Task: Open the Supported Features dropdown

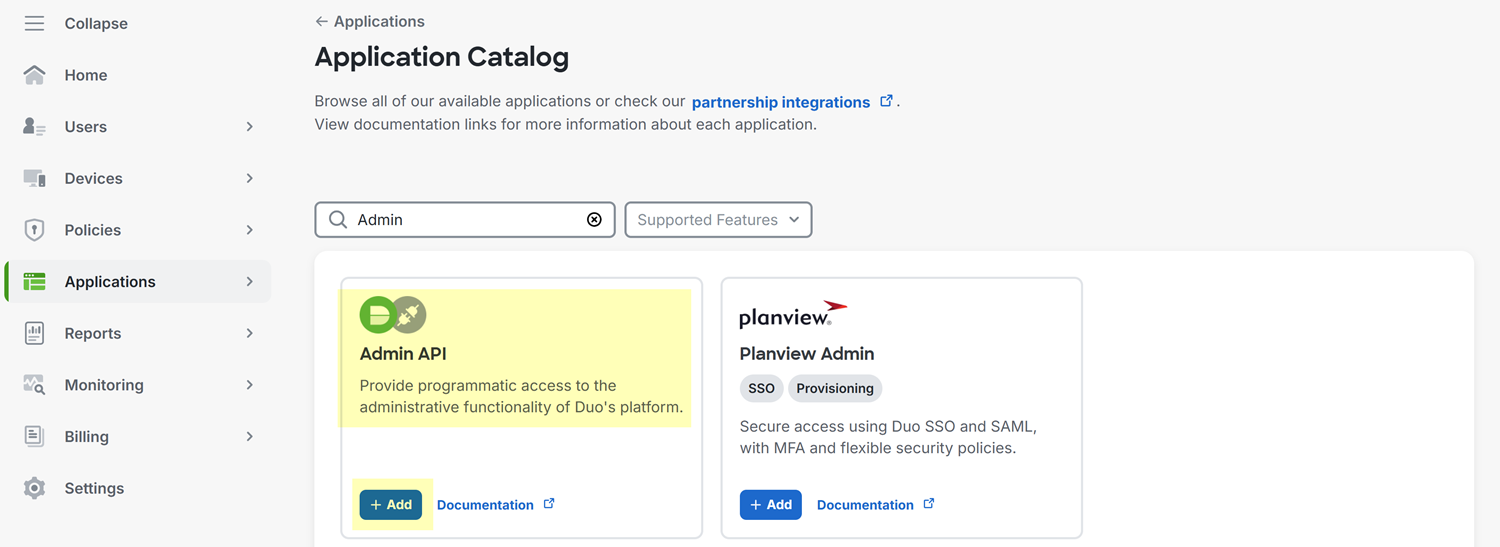Action: coord(718,220)
